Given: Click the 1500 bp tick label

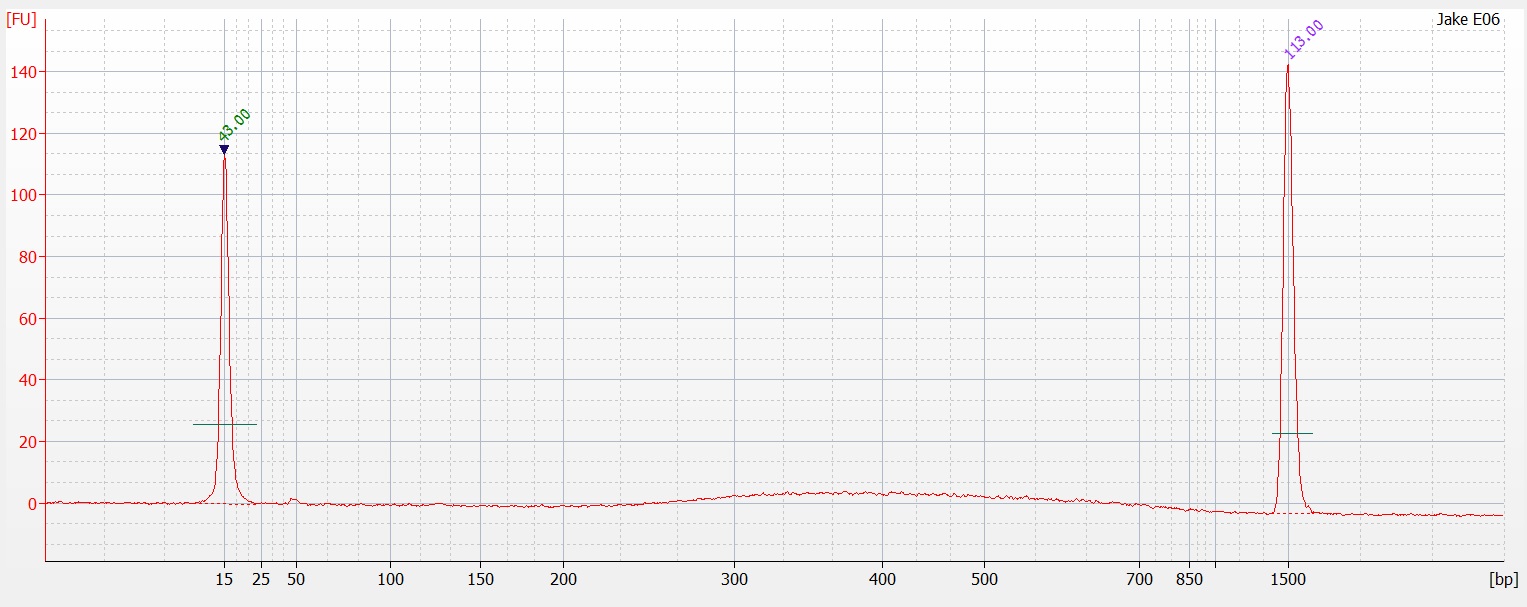Looking at the screenshot, I should point(1288,578).
